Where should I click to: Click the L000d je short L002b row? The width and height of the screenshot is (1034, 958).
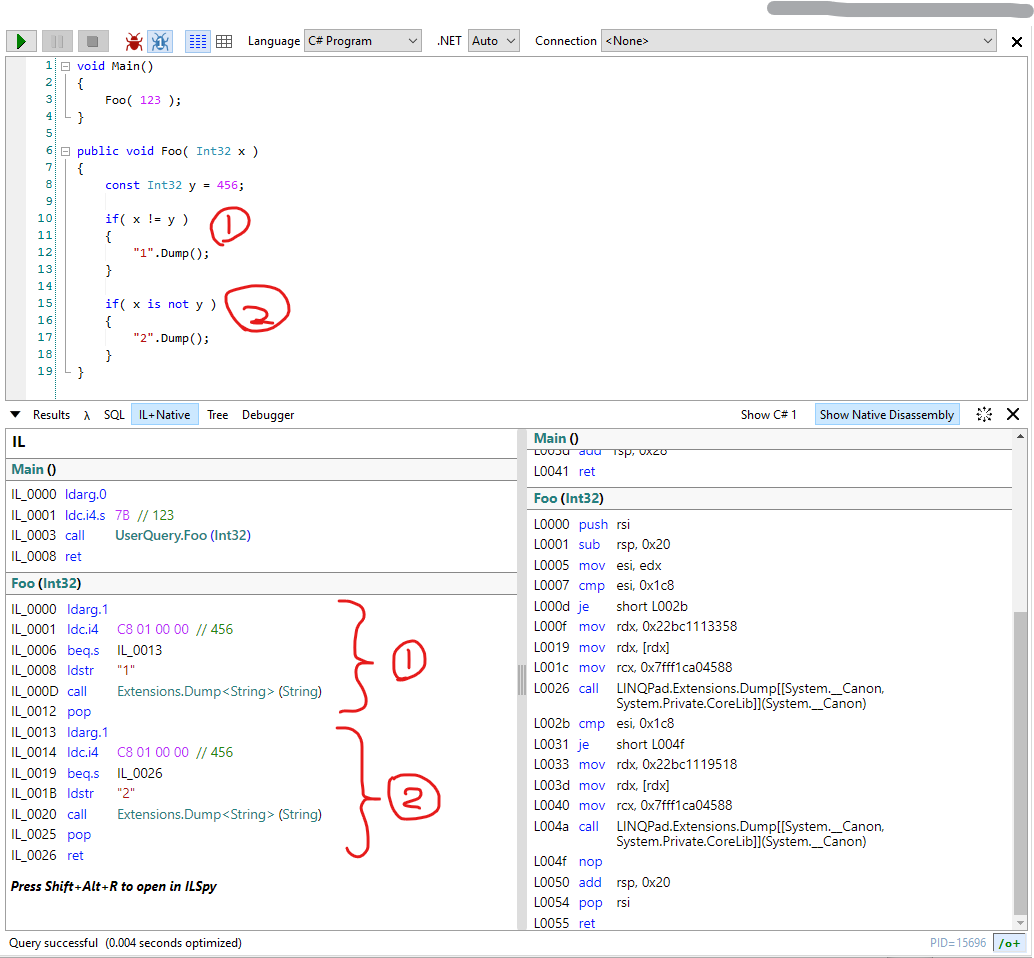[x=611, y=606]
